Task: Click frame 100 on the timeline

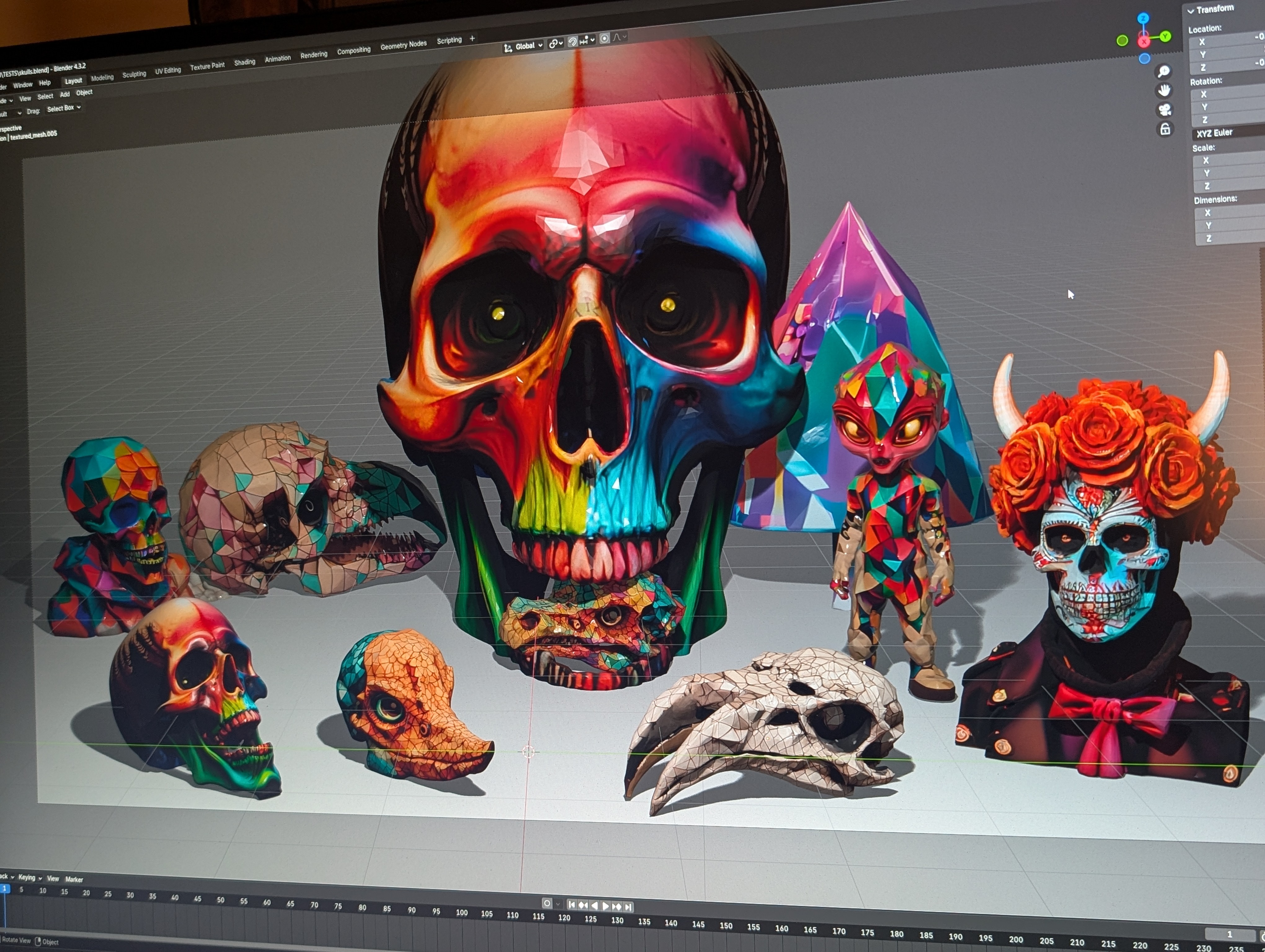Action: [x=461, y=913]
